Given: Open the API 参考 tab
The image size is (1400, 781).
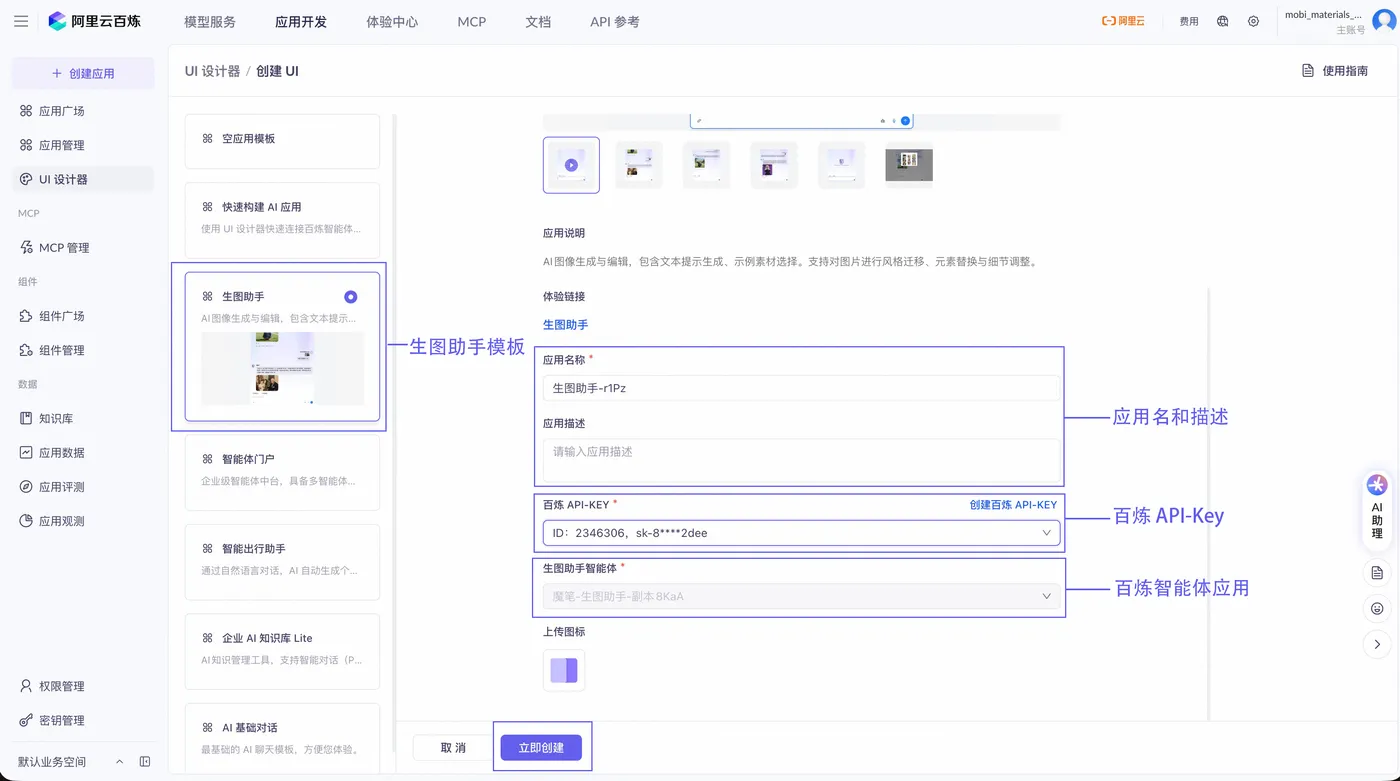Looking at the screenshot, I should [x=614, y=21].
